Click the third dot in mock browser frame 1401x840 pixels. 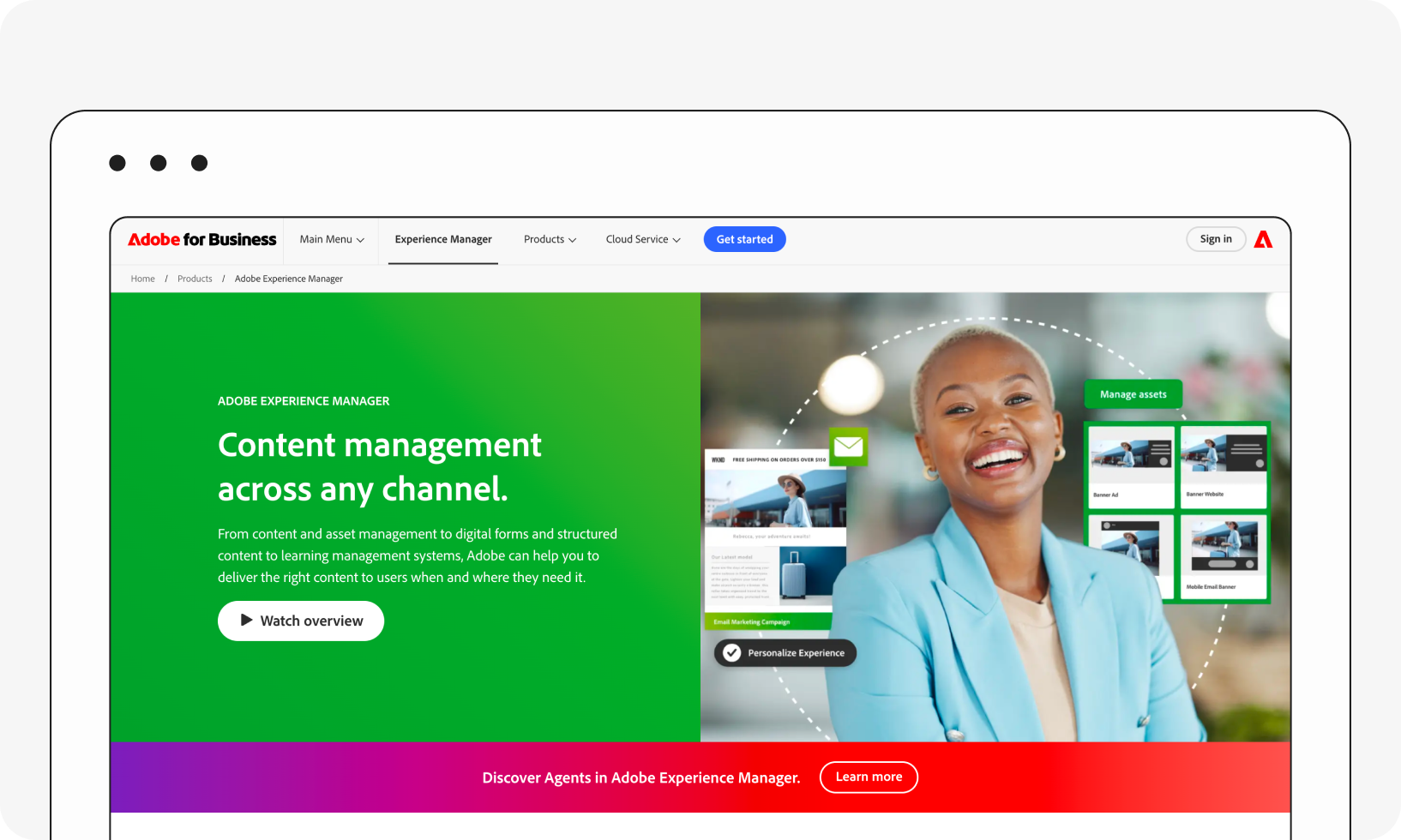click(199, 163)
